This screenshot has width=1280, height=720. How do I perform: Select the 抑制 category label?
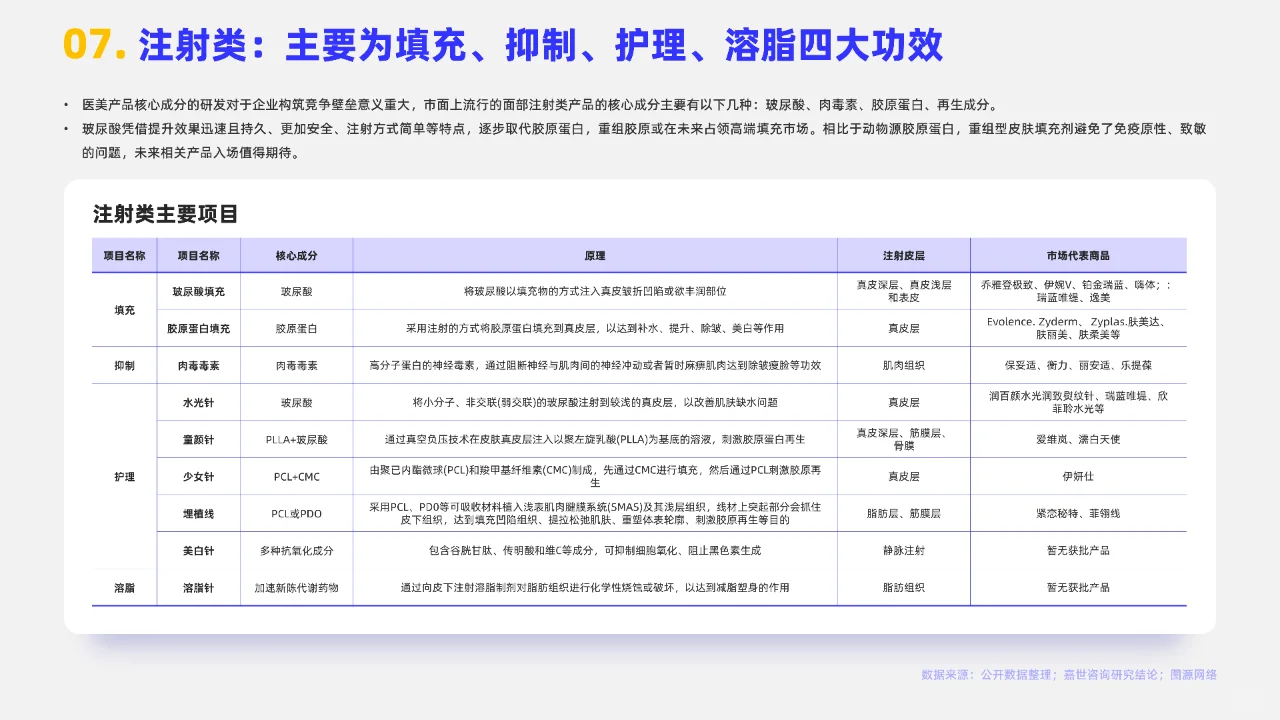coord(124,365)
